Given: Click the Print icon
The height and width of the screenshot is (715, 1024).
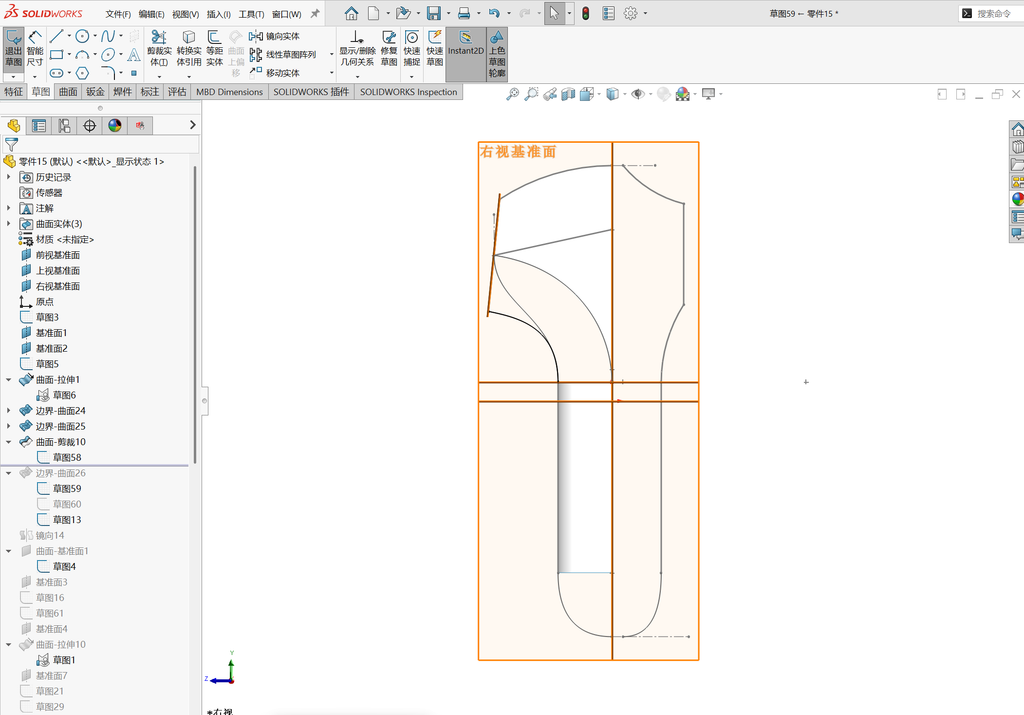Looking at the screenshot, I should point(464,13).
